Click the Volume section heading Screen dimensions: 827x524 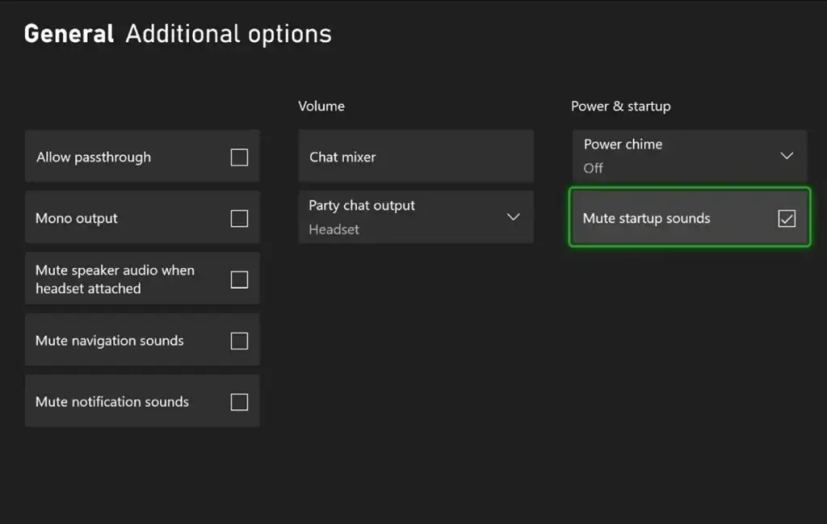(x=321, y=106)
